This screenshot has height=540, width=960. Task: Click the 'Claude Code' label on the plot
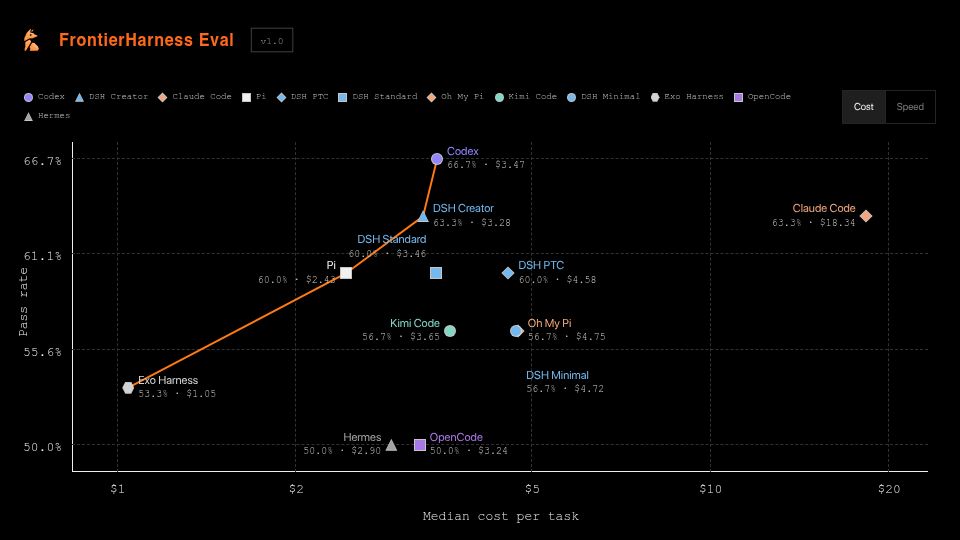pyautogui.click(x=823, y=208)
